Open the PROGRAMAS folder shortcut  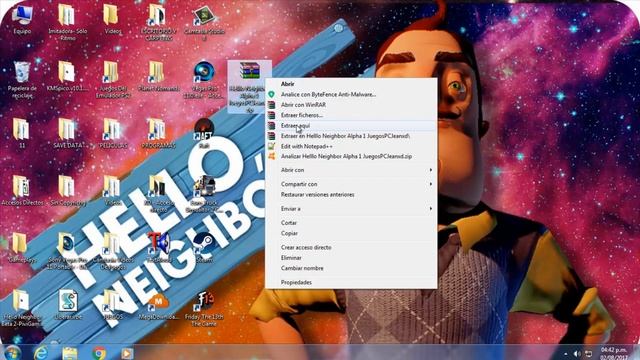pyautogui.click(x=158, y=133)
